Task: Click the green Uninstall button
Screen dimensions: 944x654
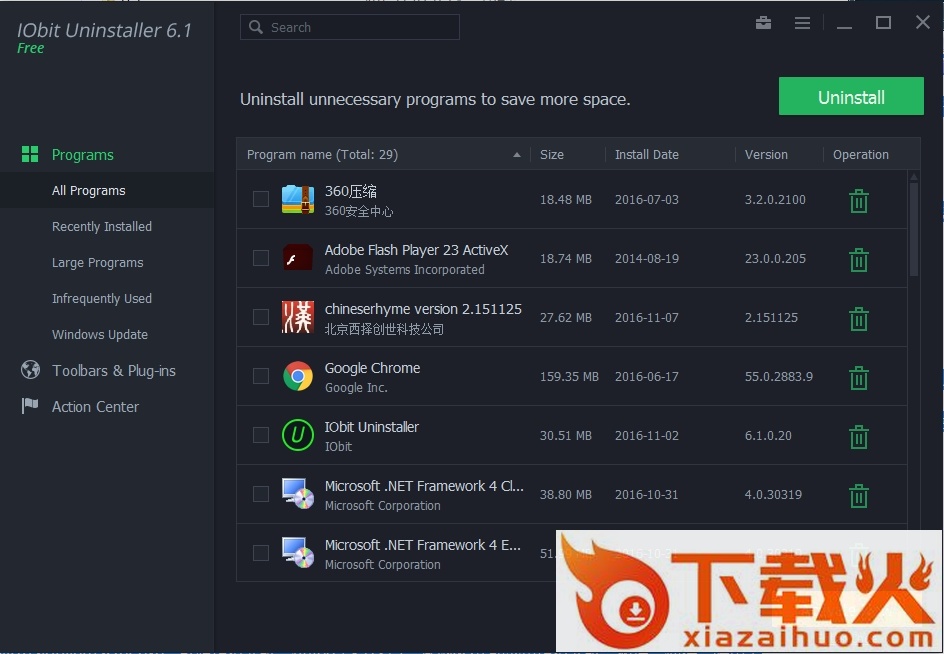Action: tap(851, 96)
